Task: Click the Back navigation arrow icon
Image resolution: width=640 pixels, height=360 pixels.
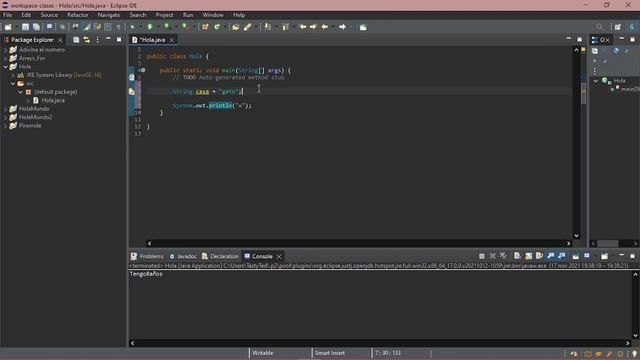Action: coord(324,27)
